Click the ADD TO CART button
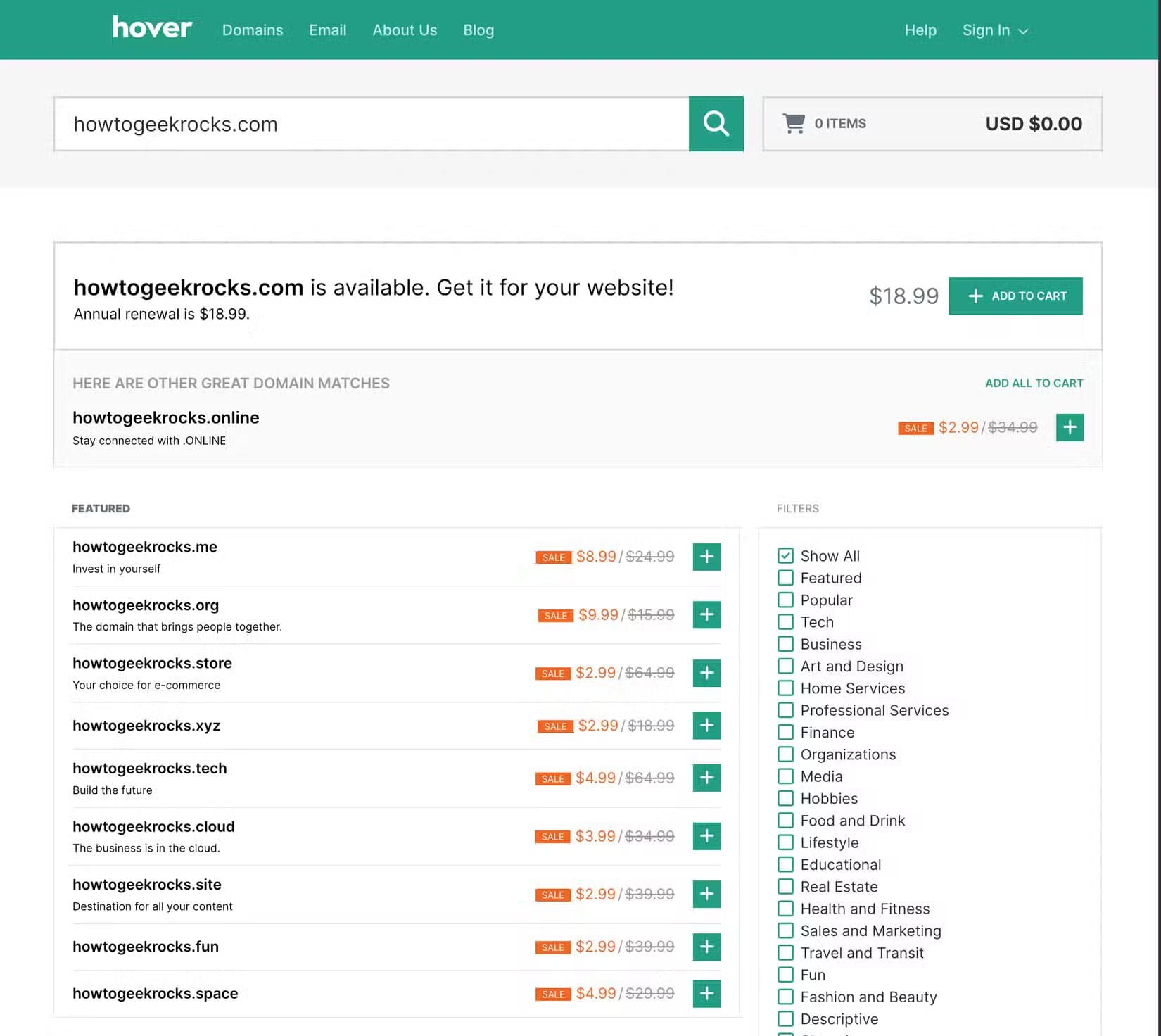The height and width of the screenshot is (1036, 1161). point(1015,296)
